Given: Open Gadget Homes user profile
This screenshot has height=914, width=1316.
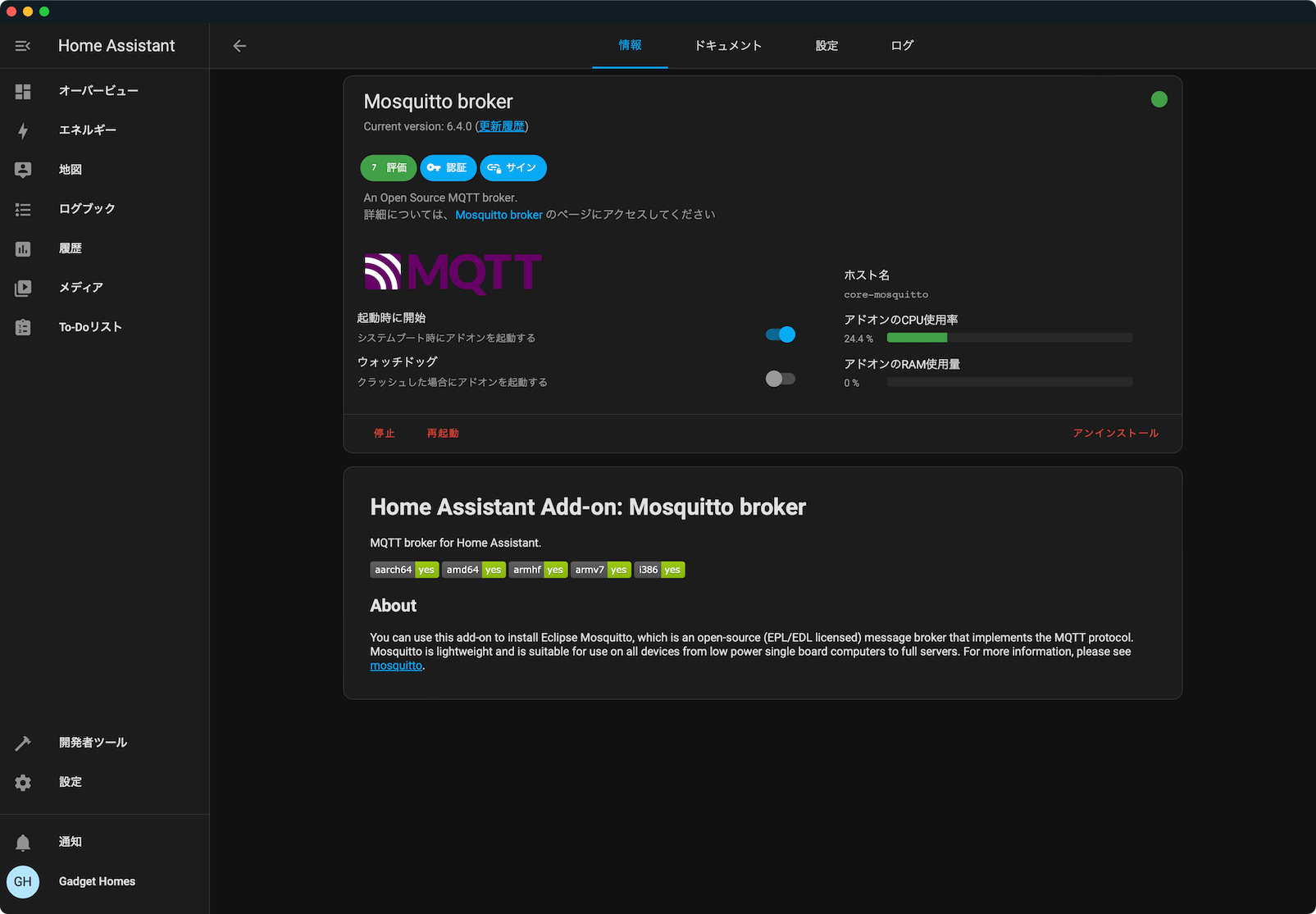Looking at the screenshot, I should 105,882.
